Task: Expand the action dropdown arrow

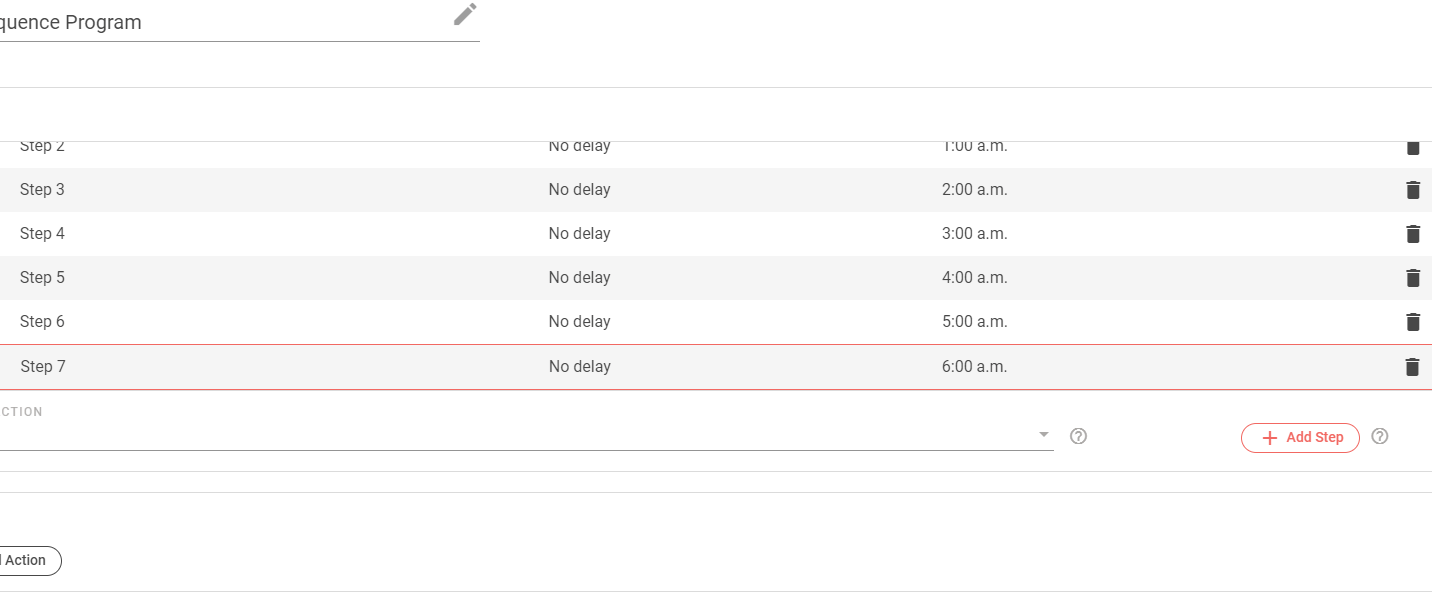Action: [1043, 435]
